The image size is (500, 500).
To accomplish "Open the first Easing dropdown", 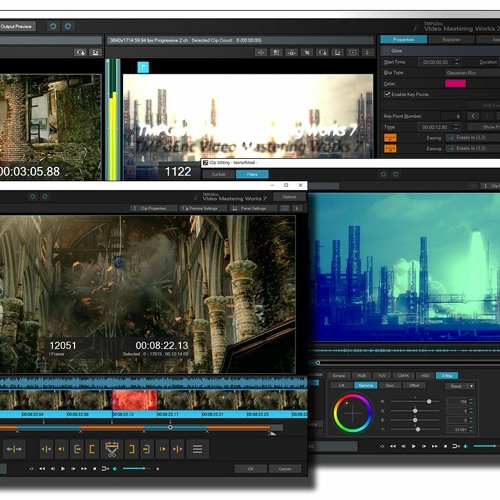I will tap(473, 138).
